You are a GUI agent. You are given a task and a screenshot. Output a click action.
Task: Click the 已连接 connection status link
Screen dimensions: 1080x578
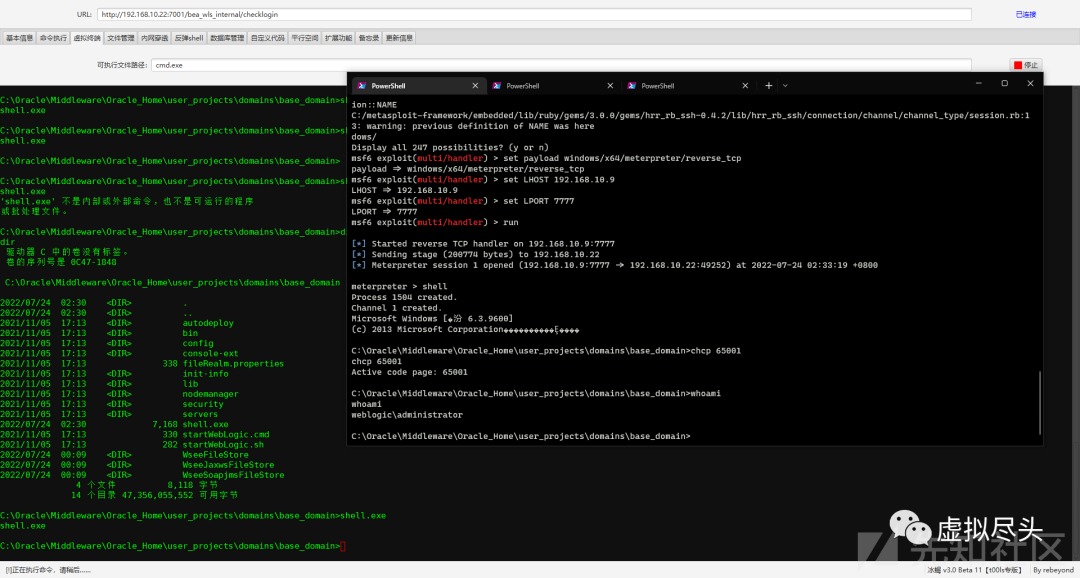[1026, 14]
